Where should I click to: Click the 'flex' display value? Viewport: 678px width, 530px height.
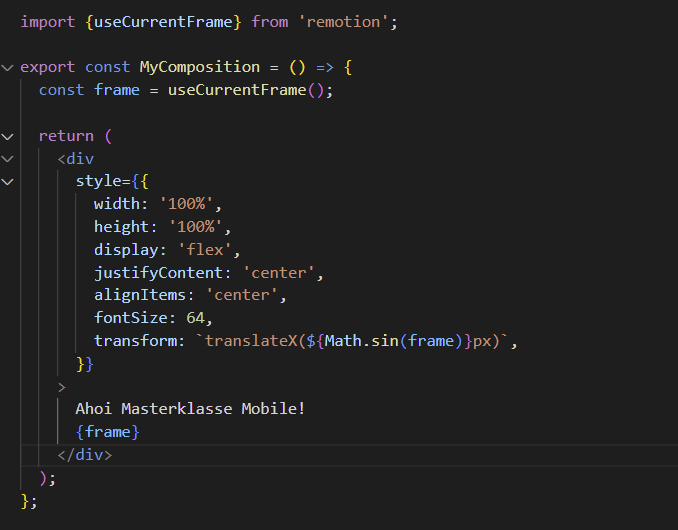(x=205, y=249)
